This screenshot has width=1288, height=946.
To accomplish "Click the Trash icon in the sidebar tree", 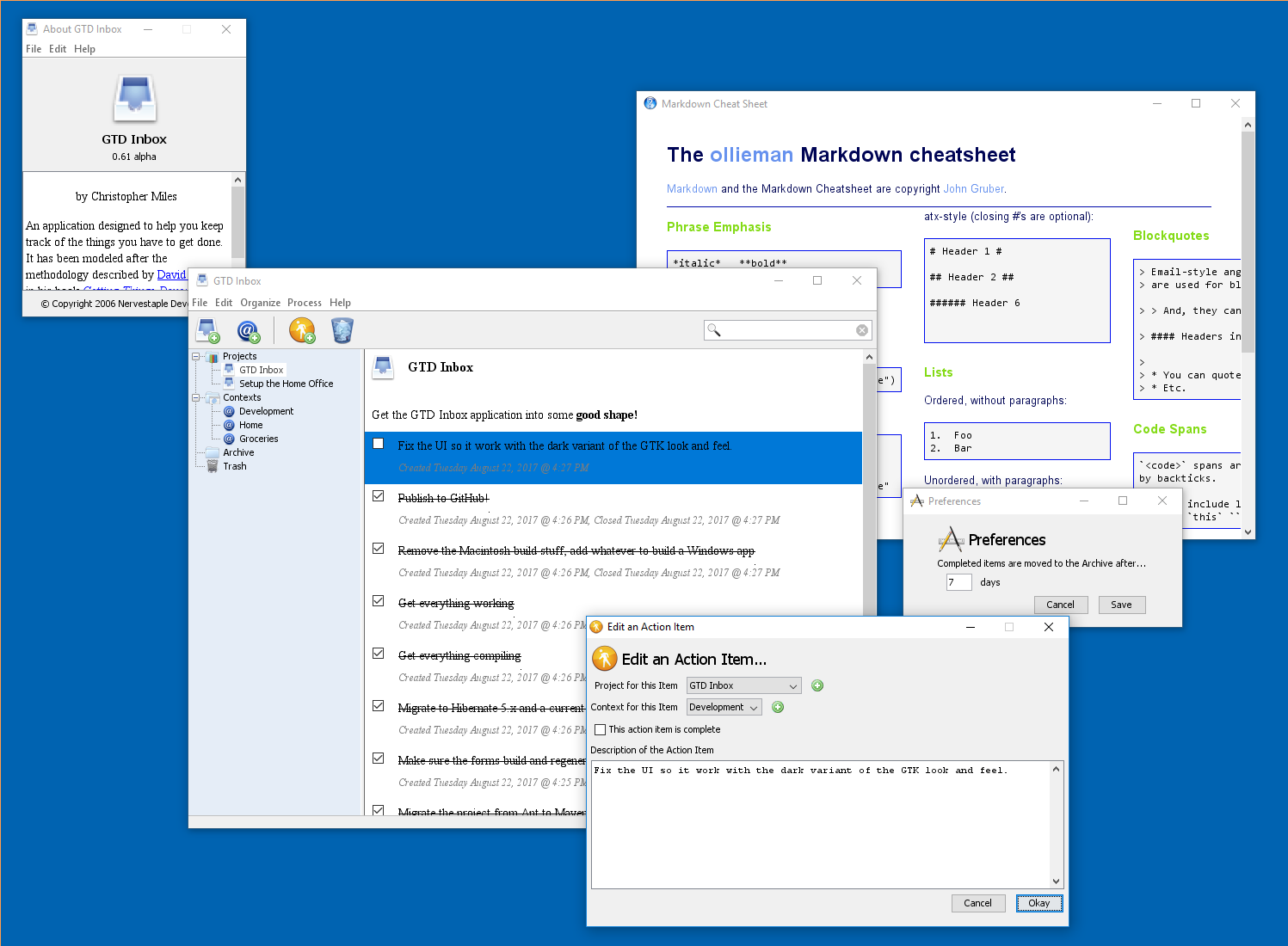I will 213,466.
